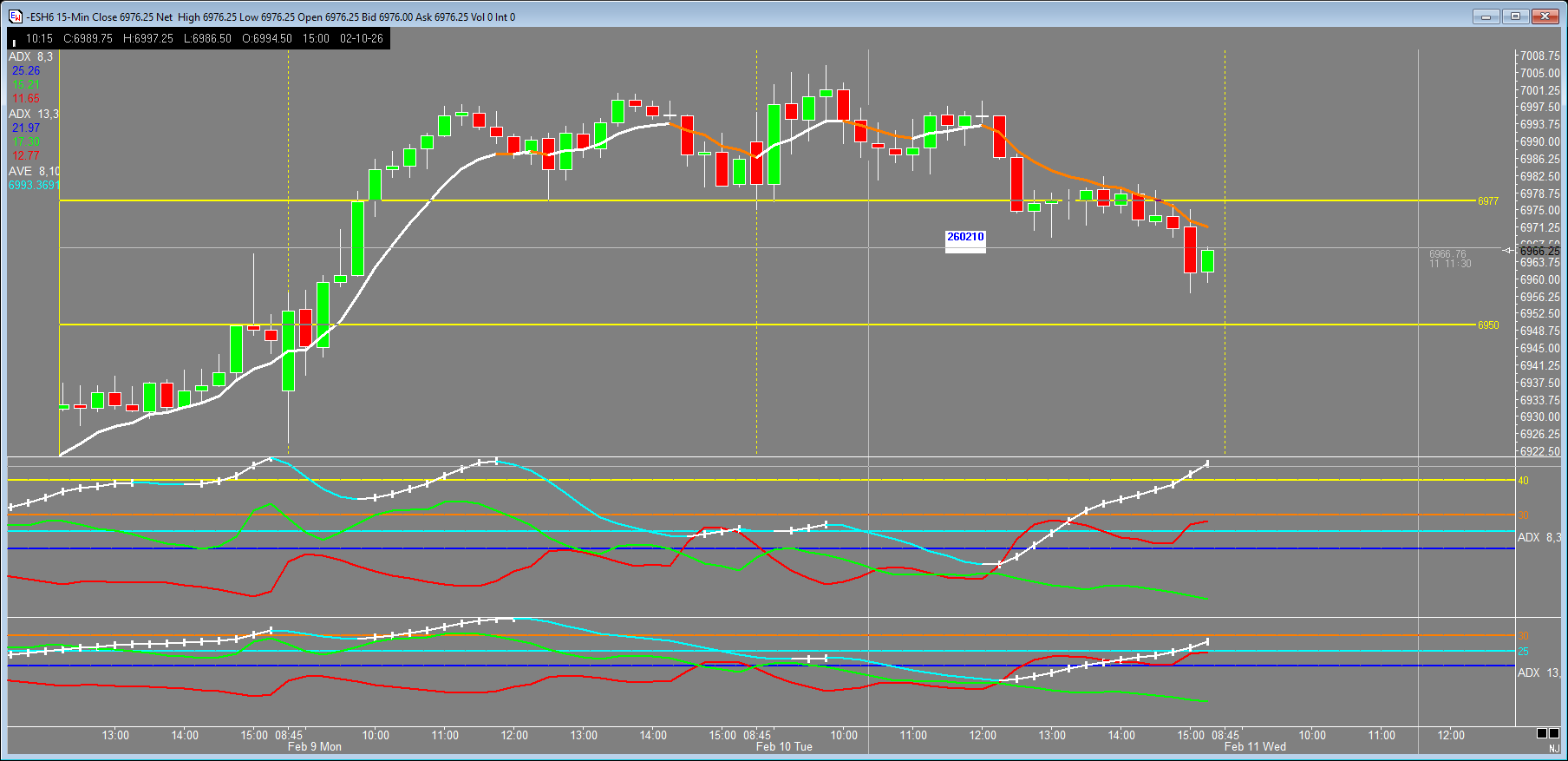Select the yellow 6977 horizontal line label
This screenshot has height=761, width=1568.
click(x=1488, y=201)
